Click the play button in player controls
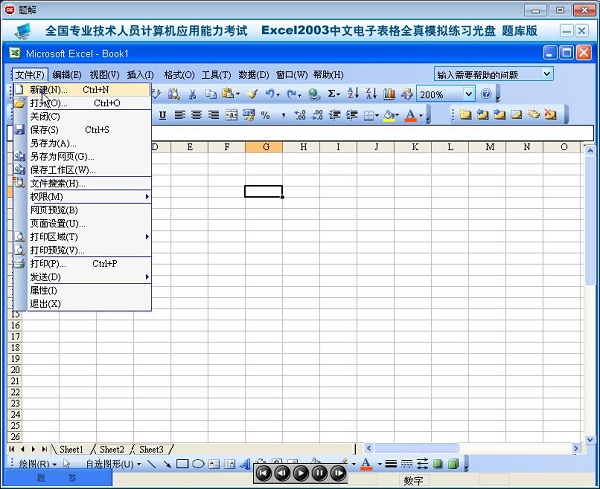Viewport: 600px width, 489px height. (x=301, y=473)
